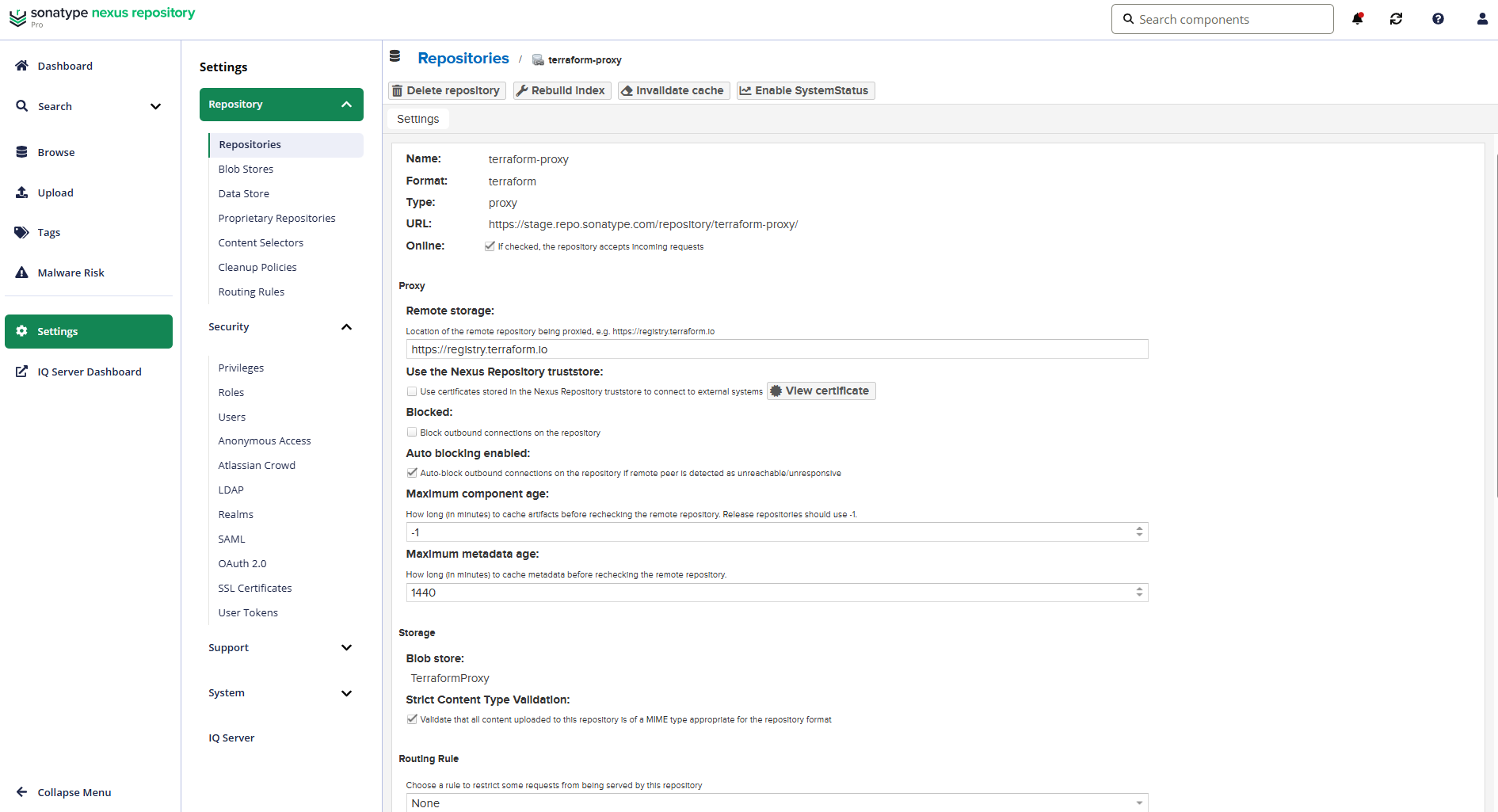Click the Dashboard home icon
1498x812 pixels.
tap(22, 66)
